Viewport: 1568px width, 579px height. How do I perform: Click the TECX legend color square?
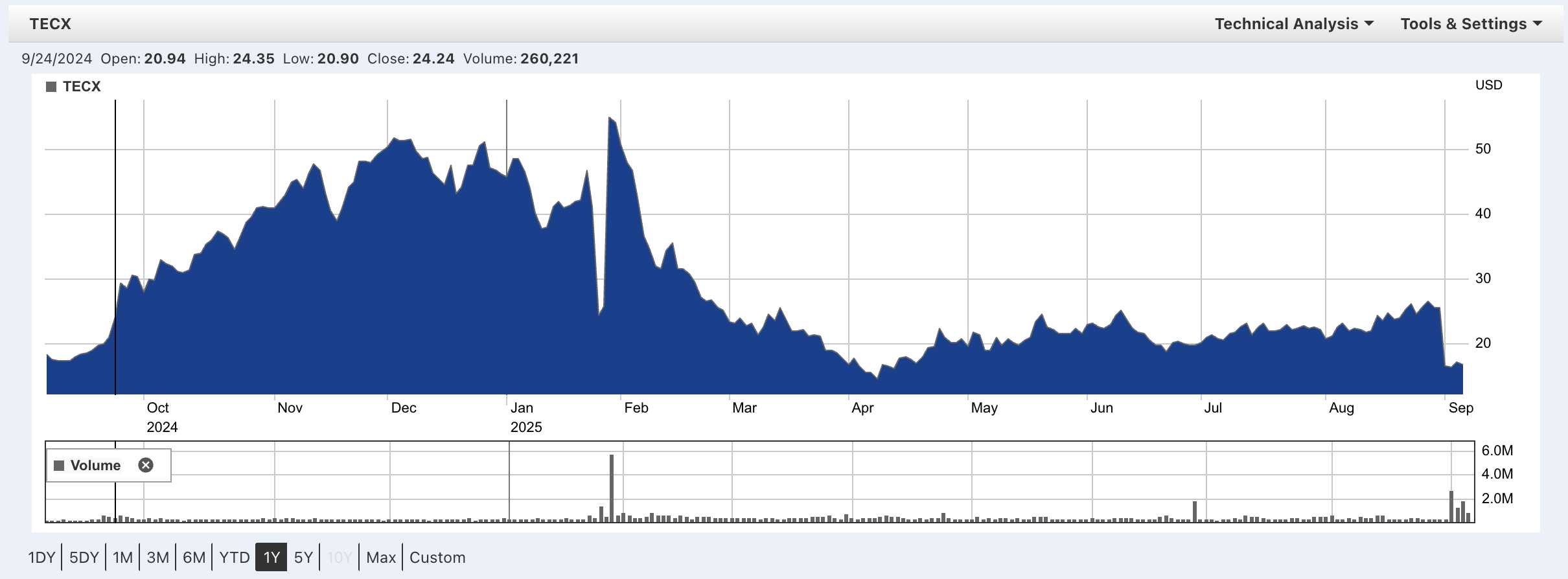[51, 87]
